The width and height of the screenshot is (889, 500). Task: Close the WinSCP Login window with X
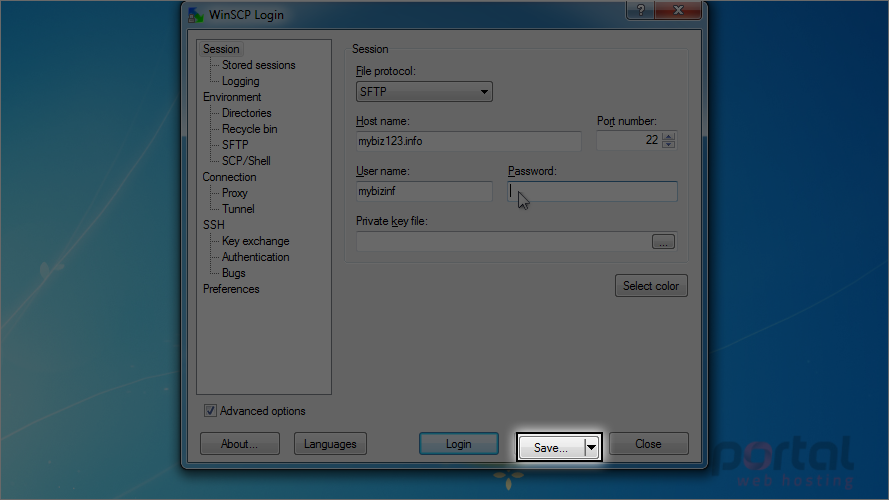coord(678,10)
